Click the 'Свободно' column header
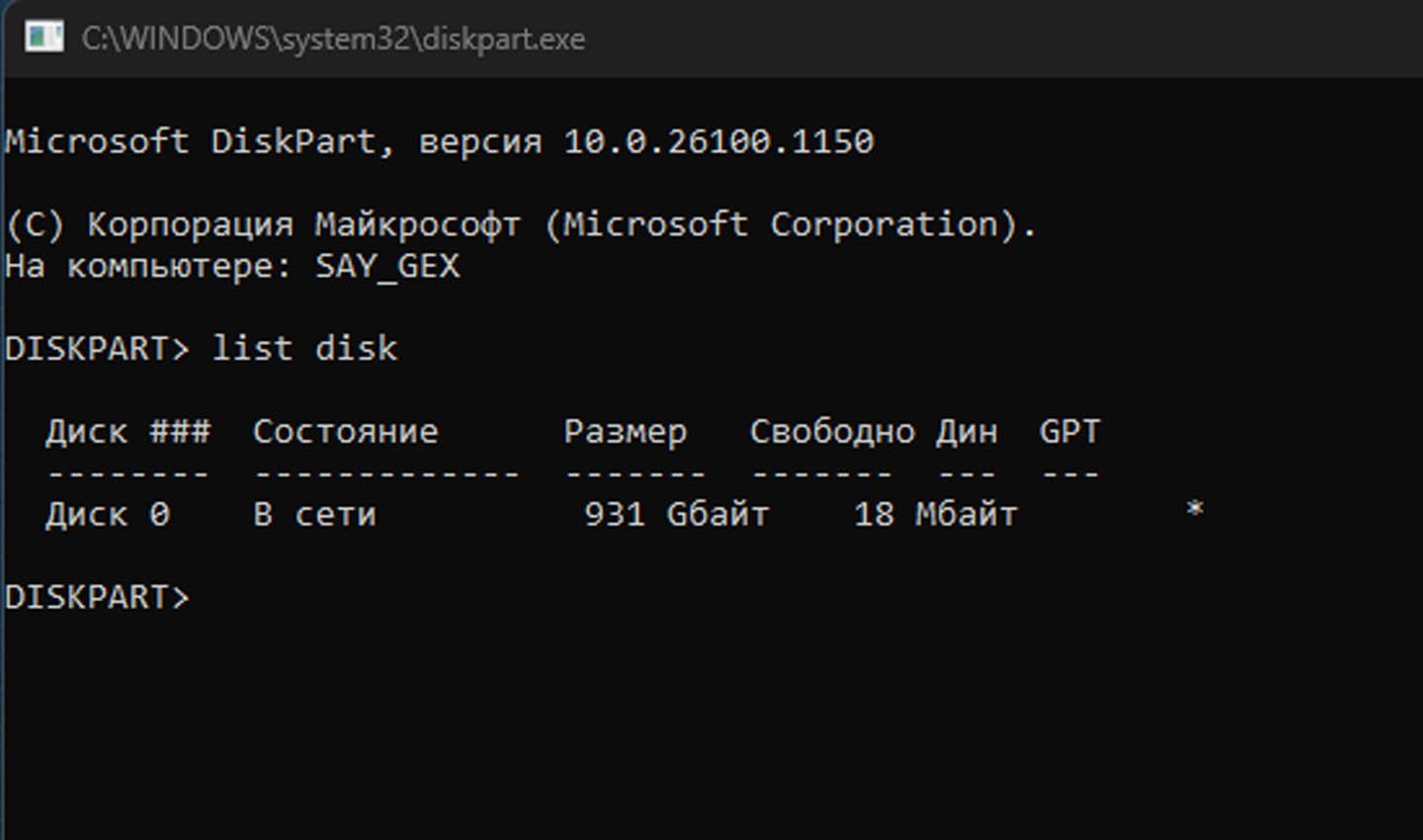 pos(832,432)
